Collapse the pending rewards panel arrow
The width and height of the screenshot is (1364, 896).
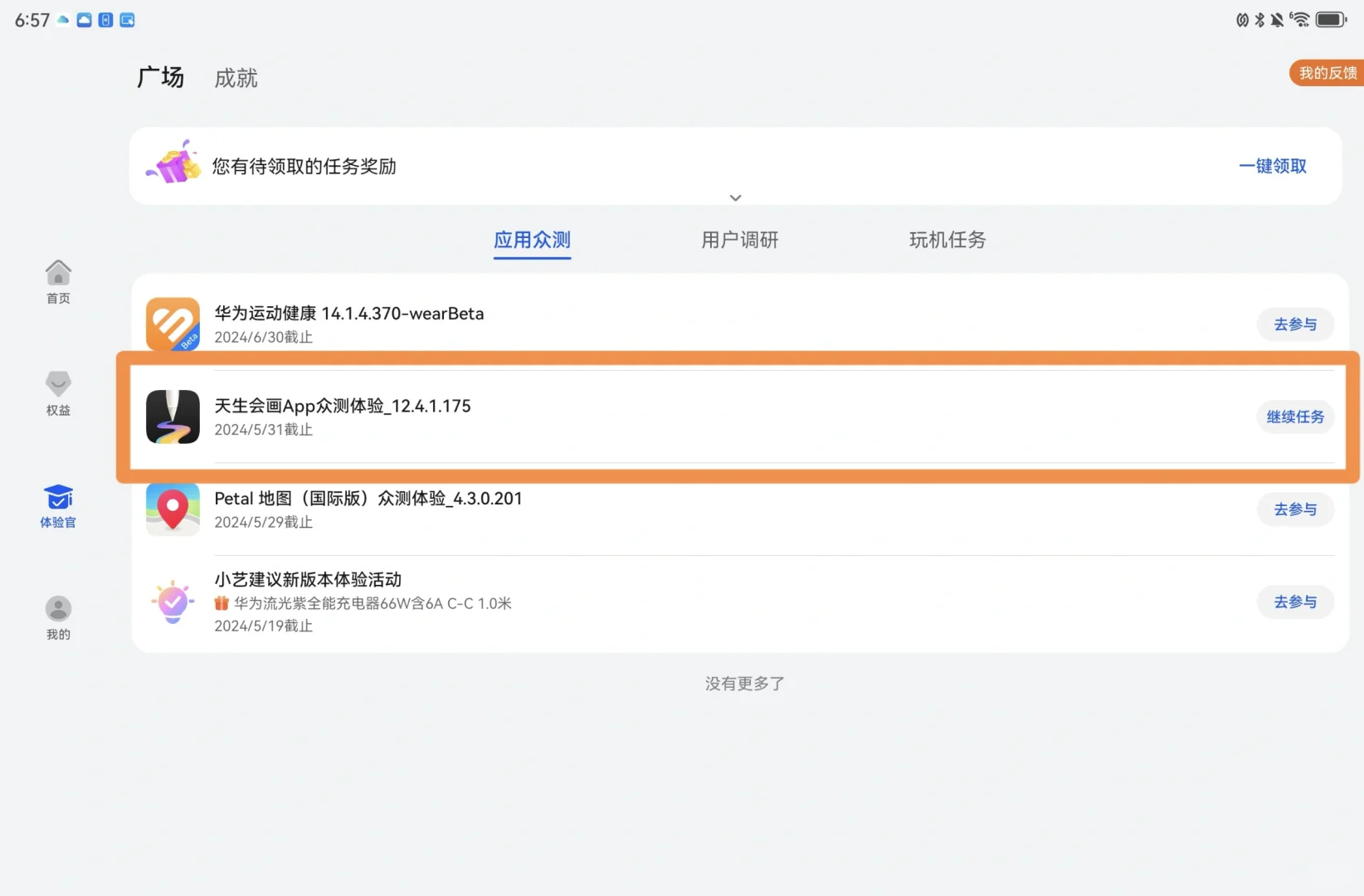(735, 197)
